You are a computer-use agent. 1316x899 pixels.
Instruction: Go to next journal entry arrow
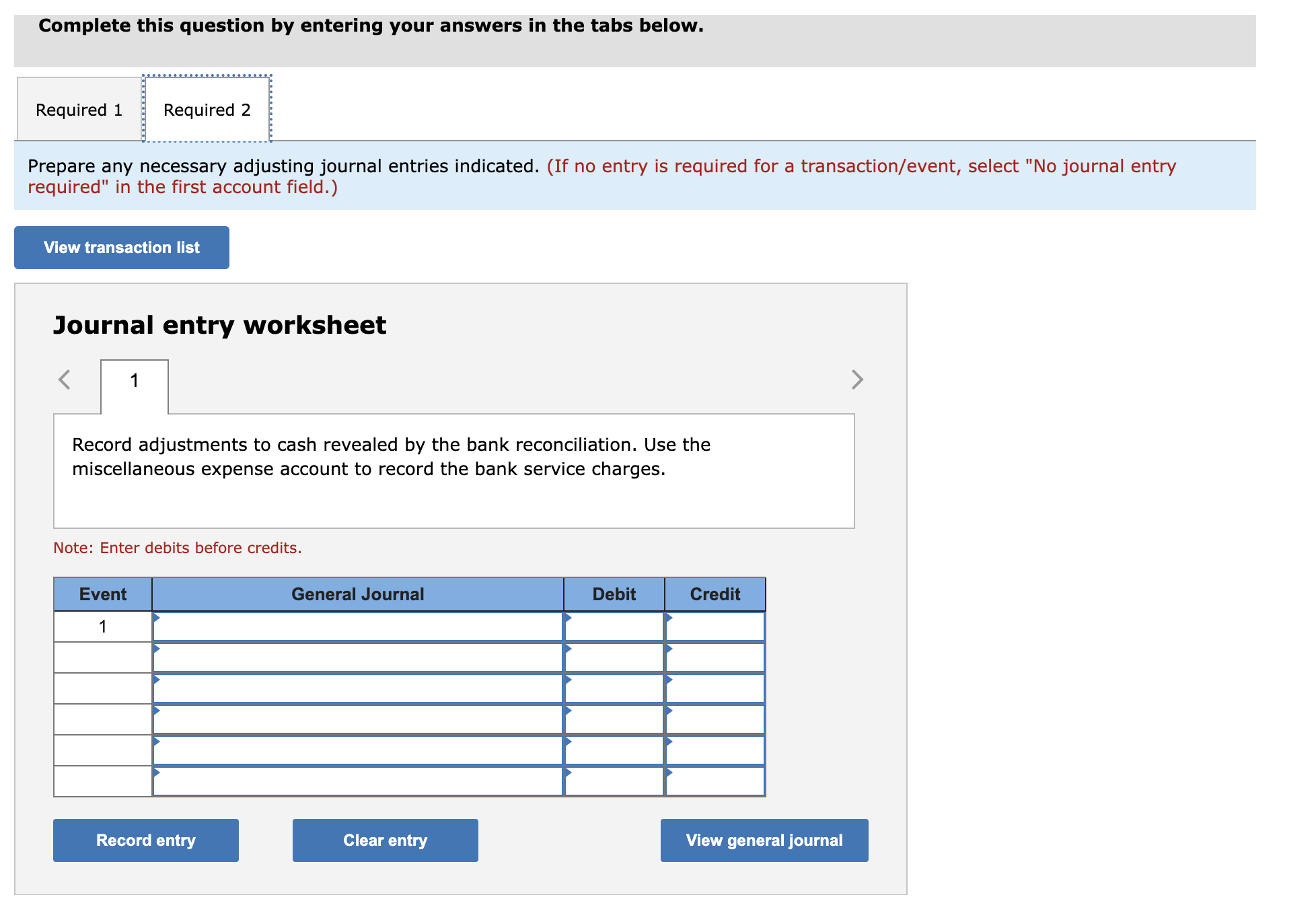pos(856,380)
